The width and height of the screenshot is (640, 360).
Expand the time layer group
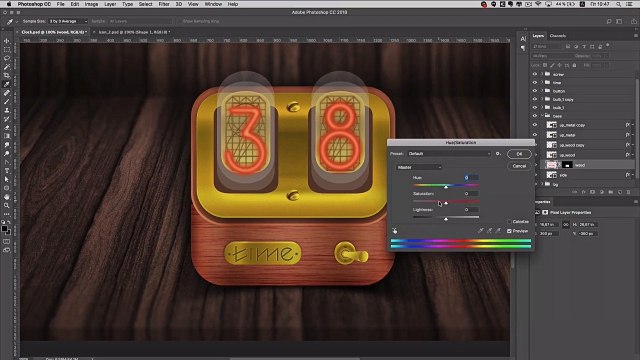[x=542, y=82]
